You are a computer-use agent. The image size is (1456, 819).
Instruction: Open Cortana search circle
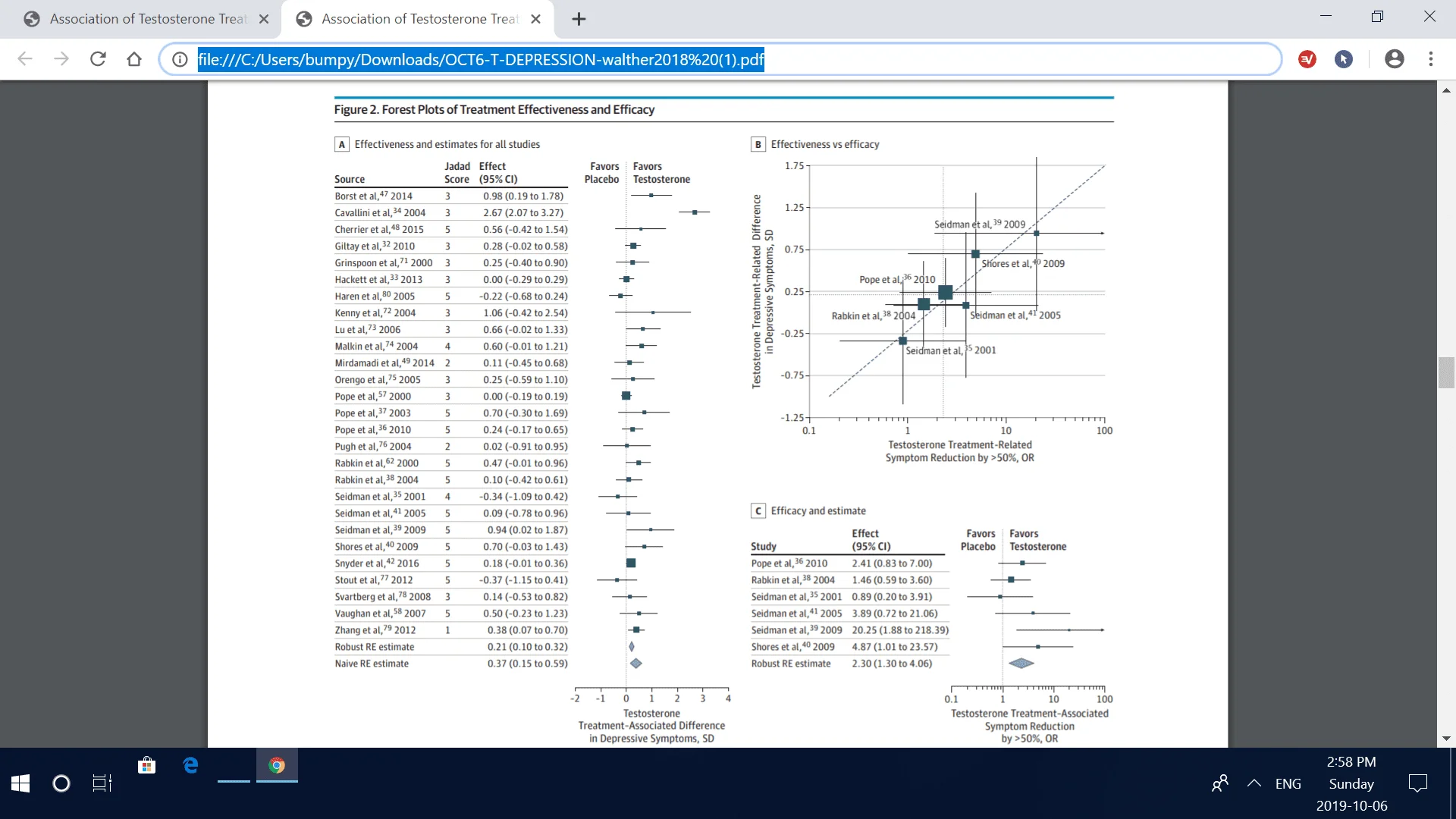[61, 783]
